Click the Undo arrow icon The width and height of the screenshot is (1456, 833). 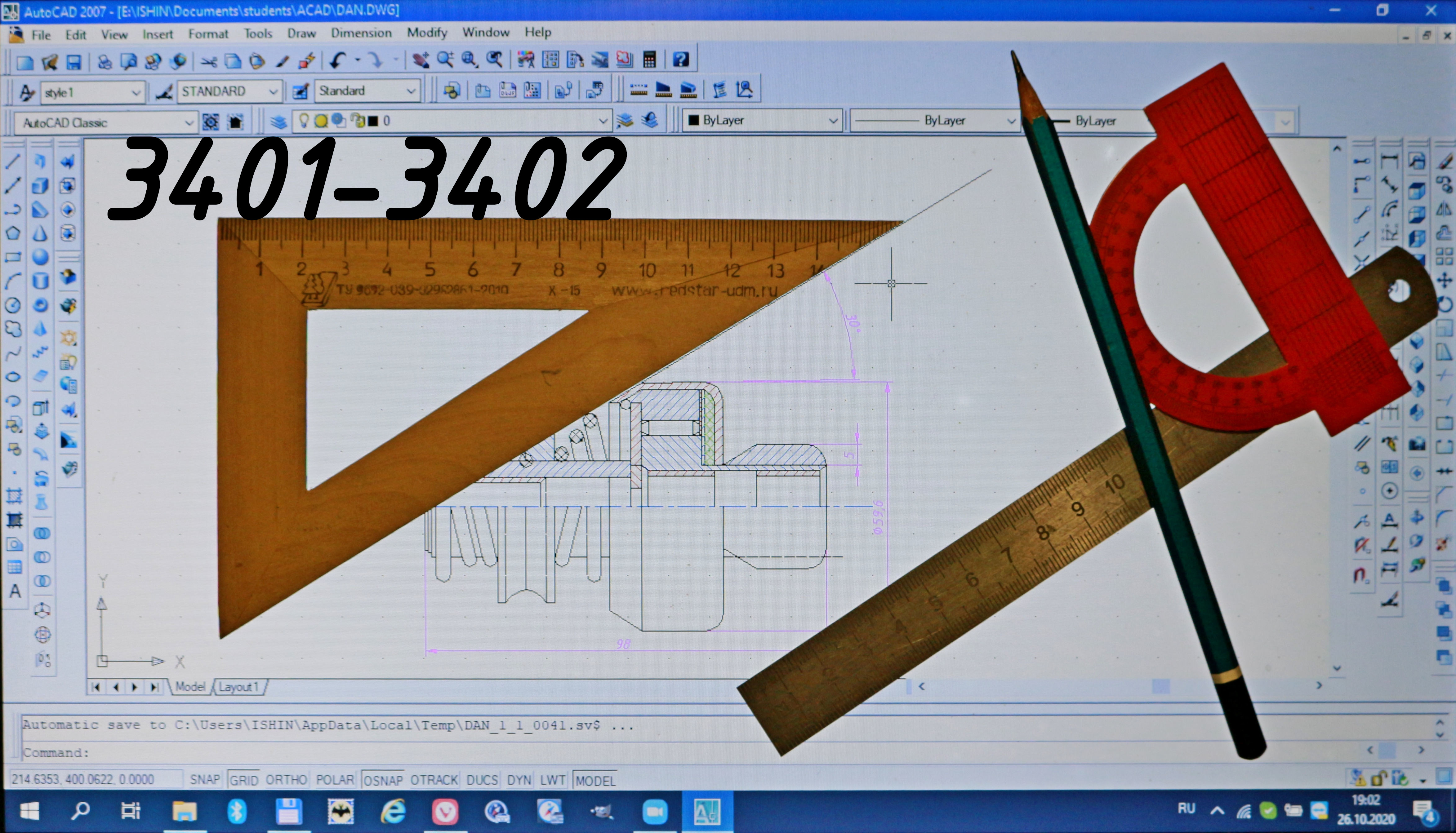pyautogui.click(x=338, y=60)
